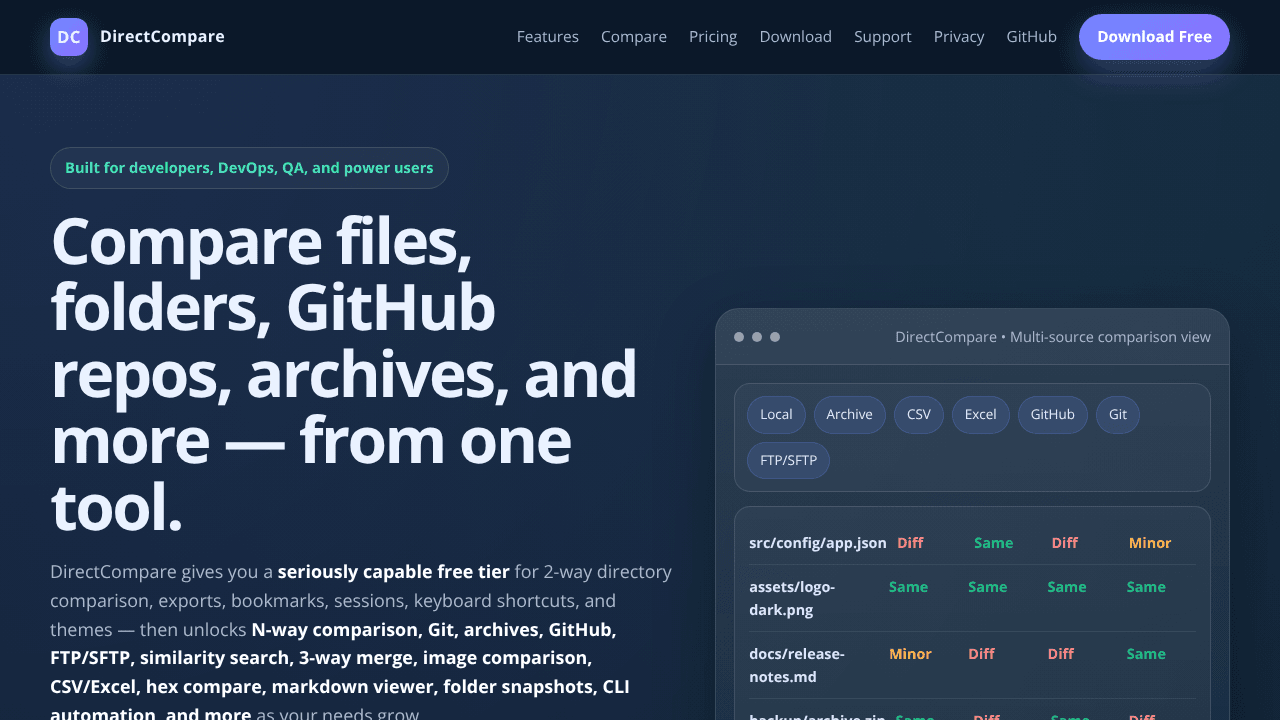Image resolution: width=1280 pixels, height=720 pixels.
Task: Select the Local source chip
Action: tap(776, 415)
